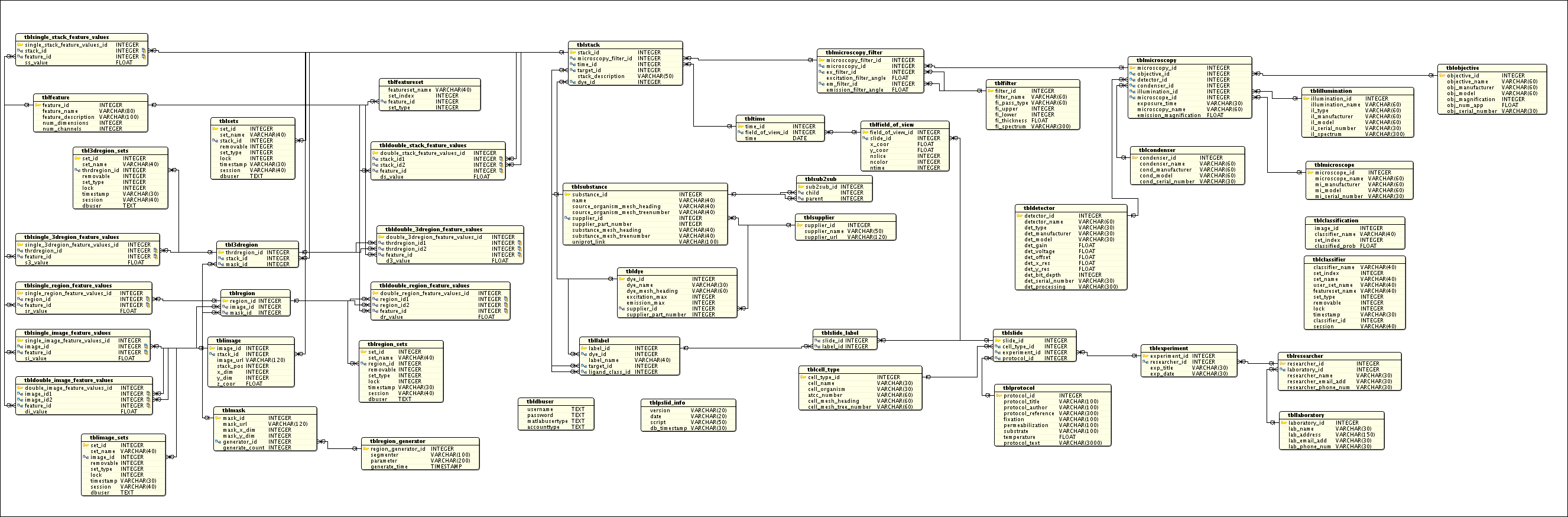Select the tbllabel table header
Viewport: 1568px width, 517px height.
[x=629, y=341]
